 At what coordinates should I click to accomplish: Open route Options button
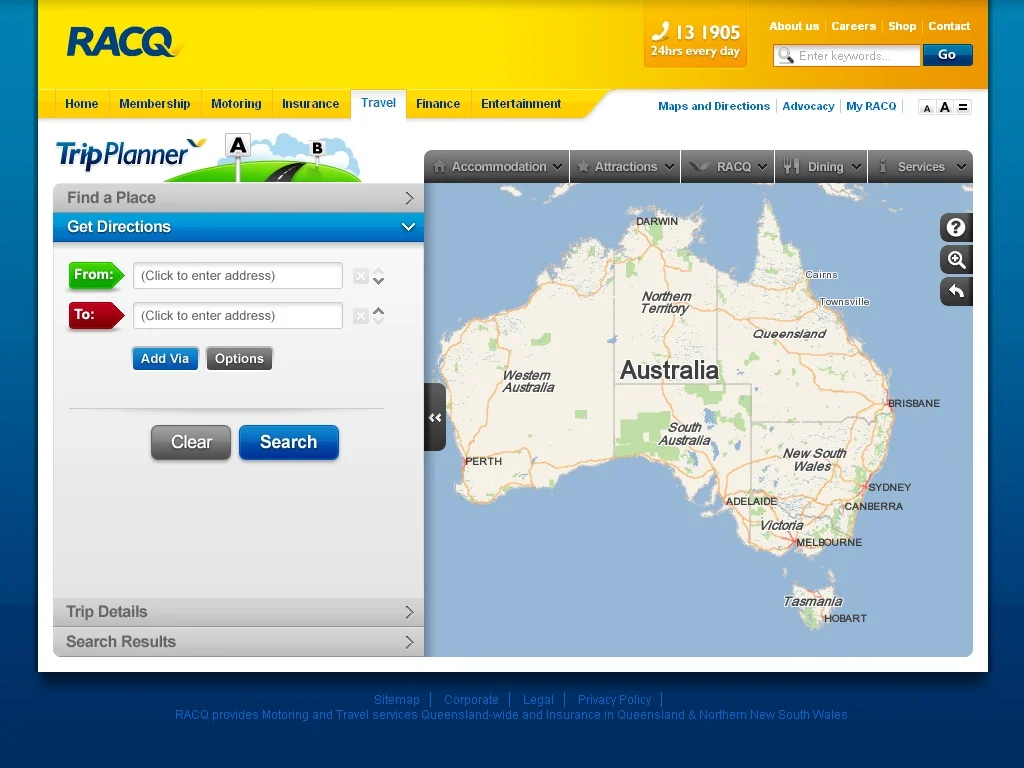coord(239,359)
